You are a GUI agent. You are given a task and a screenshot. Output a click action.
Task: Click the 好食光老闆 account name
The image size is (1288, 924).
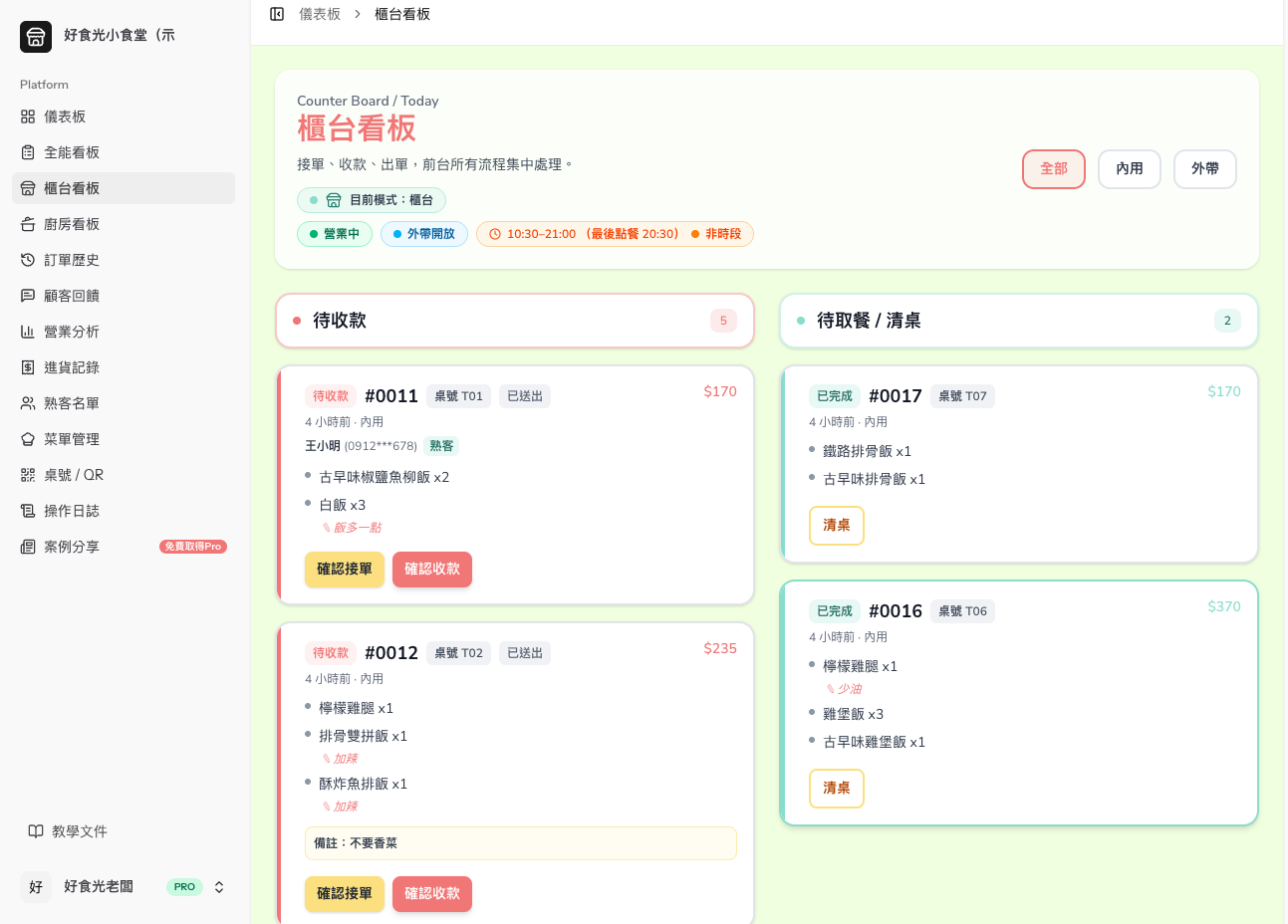click(99, 886)
